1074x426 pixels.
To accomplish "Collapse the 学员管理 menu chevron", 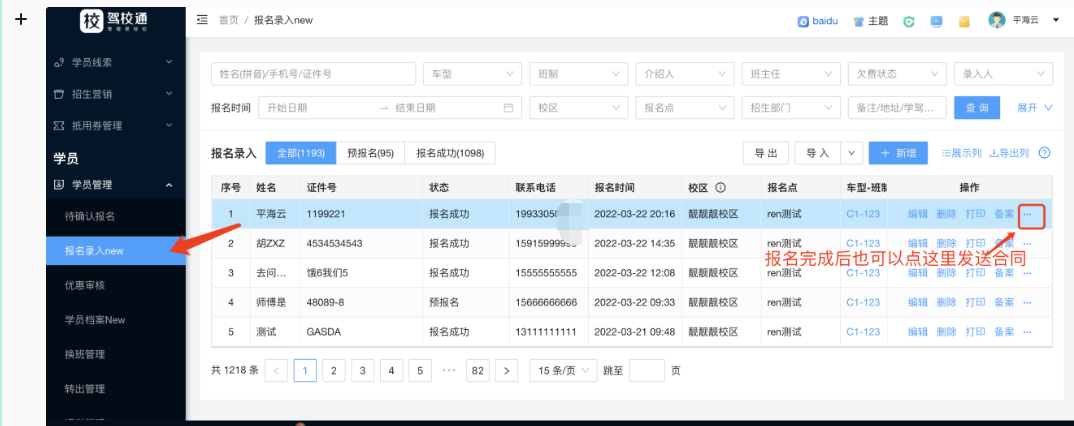I will coord(169,184).
